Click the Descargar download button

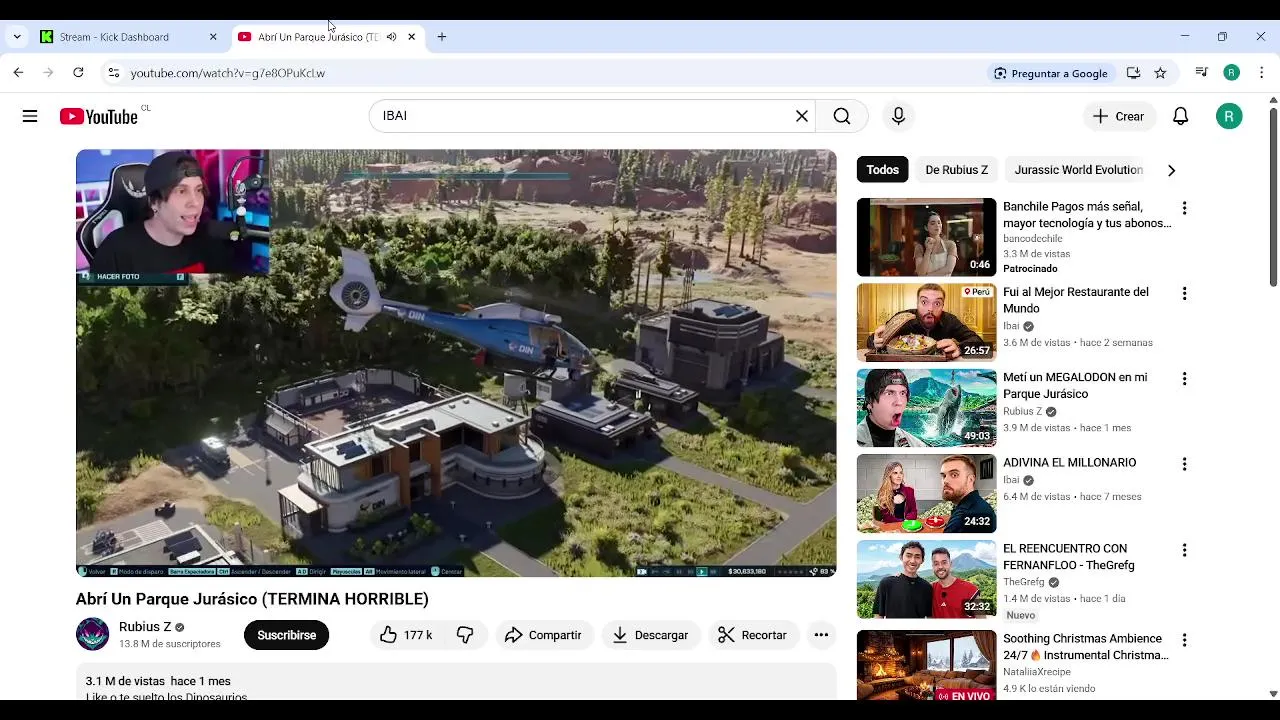point(650,635)
